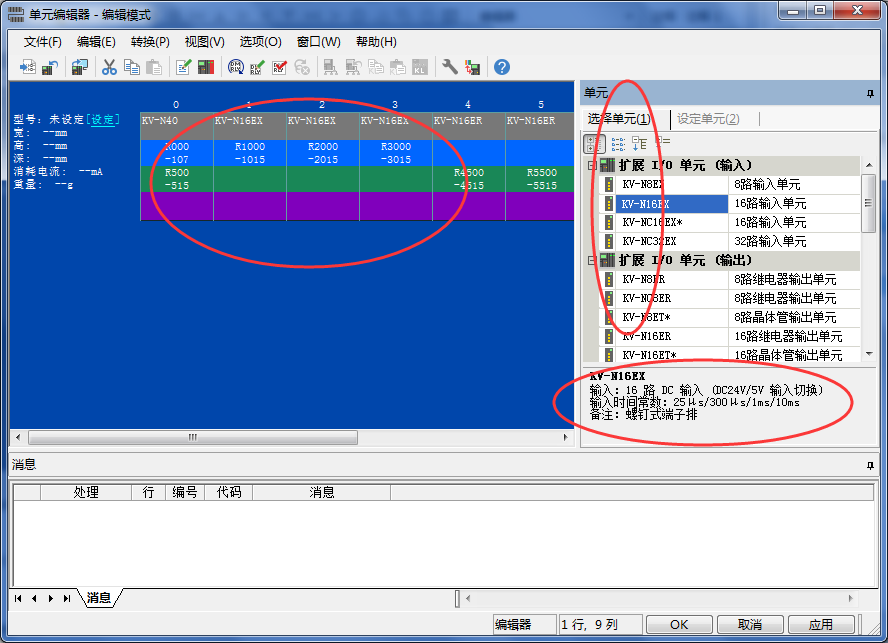This screenshot has height=643, width=888.
Task: Click the unit layout right scroll arrow
Action: point(565,437)
